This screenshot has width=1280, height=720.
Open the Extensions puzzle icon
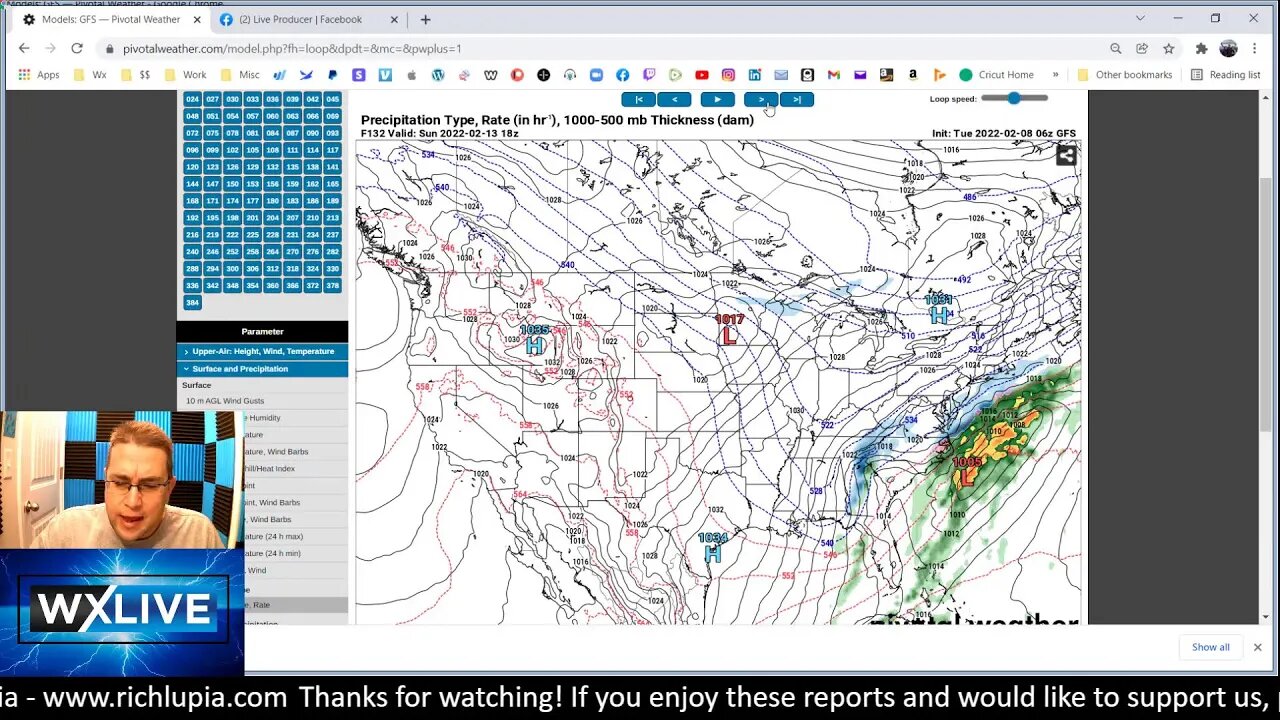(x=1201, y=48)
